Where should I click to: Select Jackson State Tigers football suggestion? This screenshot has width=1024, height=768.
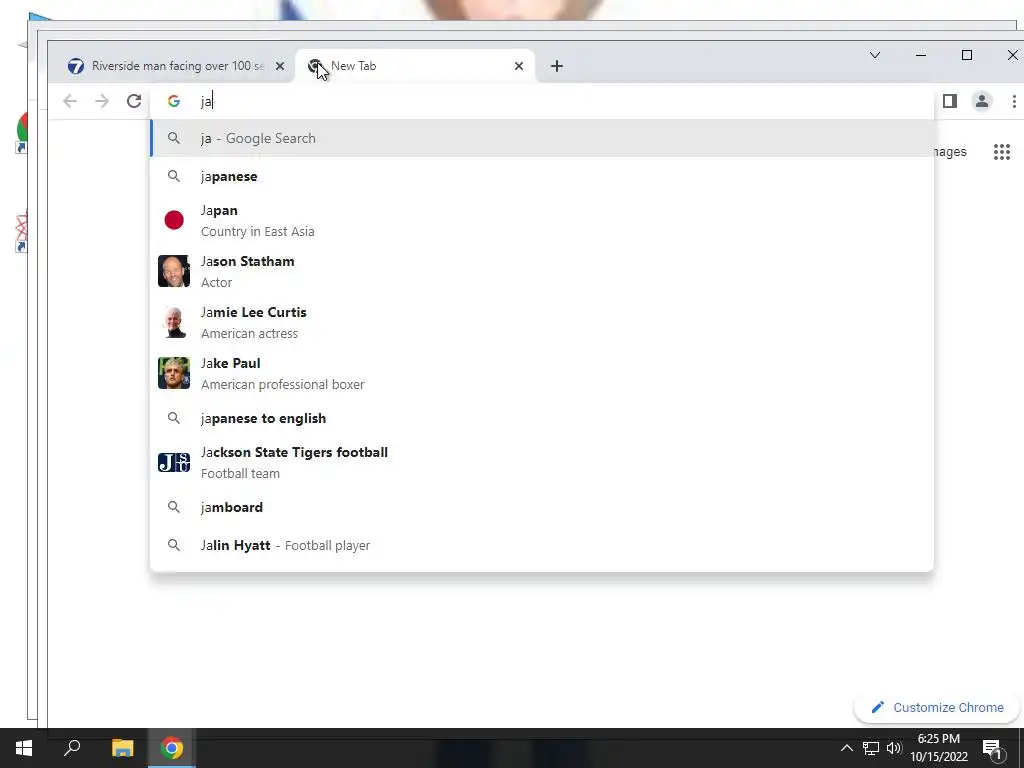click(x=542, y=462)
